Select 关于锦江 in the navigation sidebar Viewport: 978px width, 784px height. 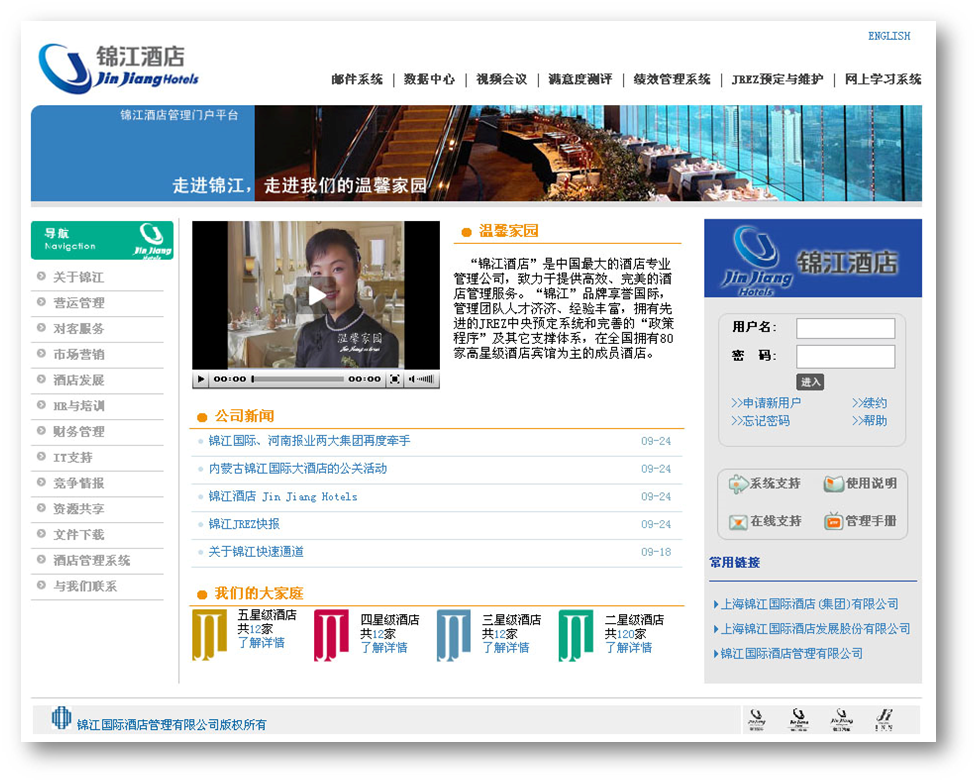(79, 277)
